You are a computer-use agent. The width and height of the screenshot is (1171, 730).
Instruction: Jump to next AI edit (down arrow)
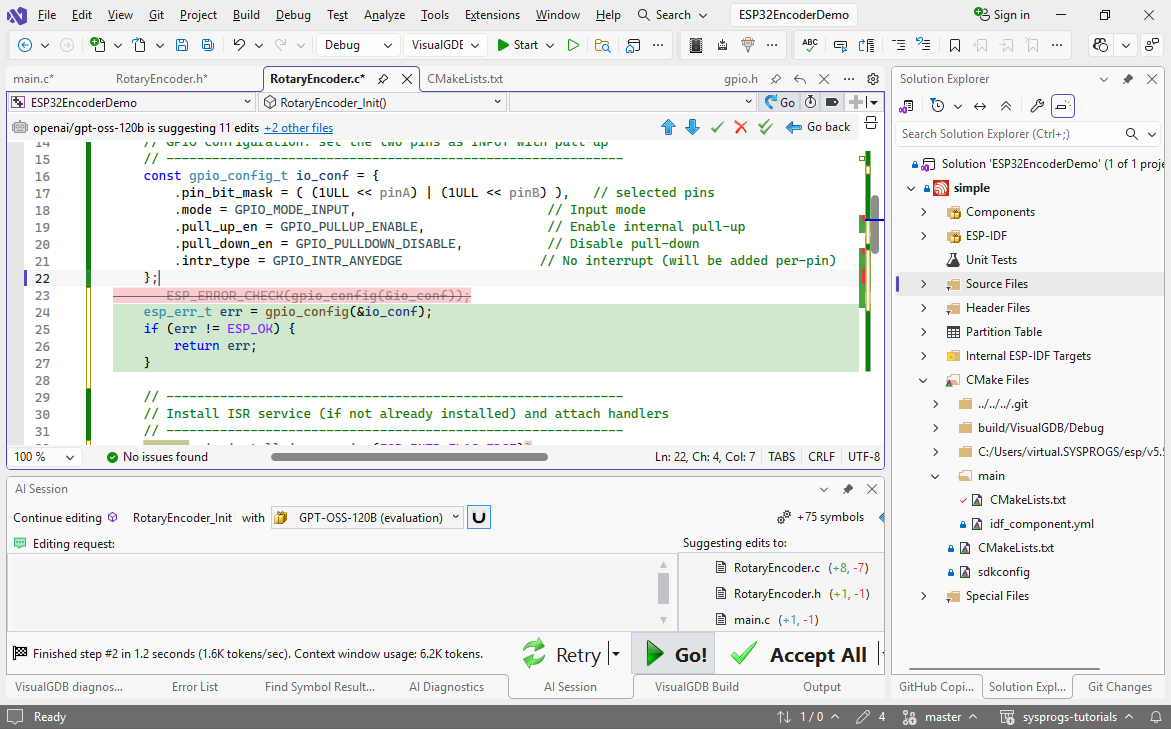pos(692,127)
